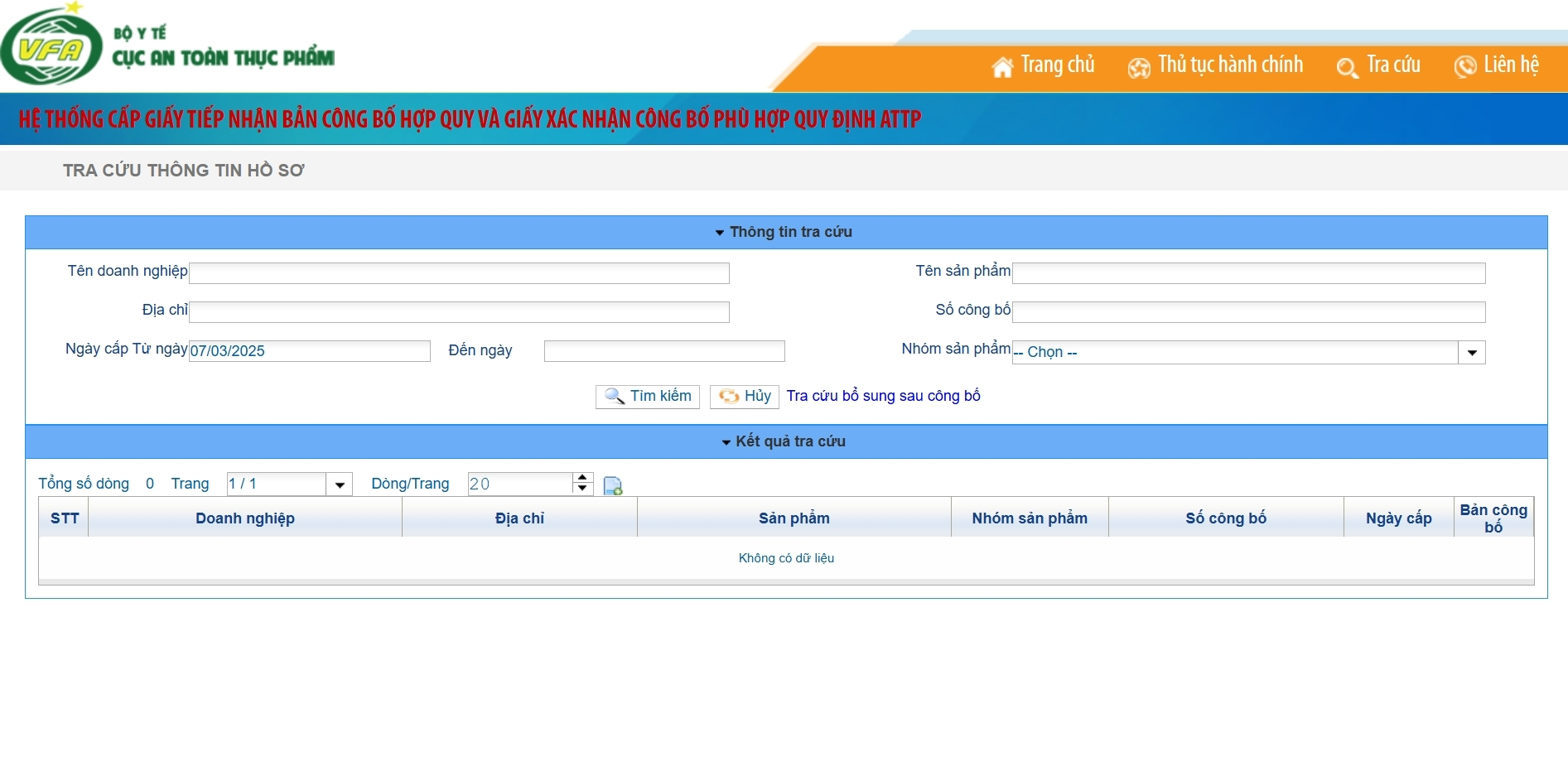This screenshot has height=776, width=1568.
Task: Click the Bản công bố column header
Action: click(x=1493, y=518)
